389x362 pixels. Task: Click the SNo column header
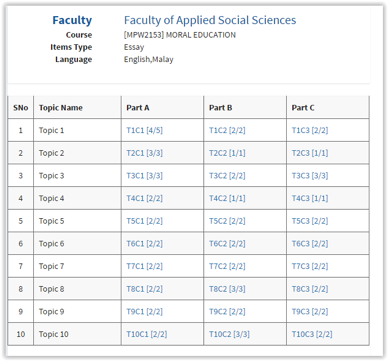pyautogui.click(x=21, y=108)
